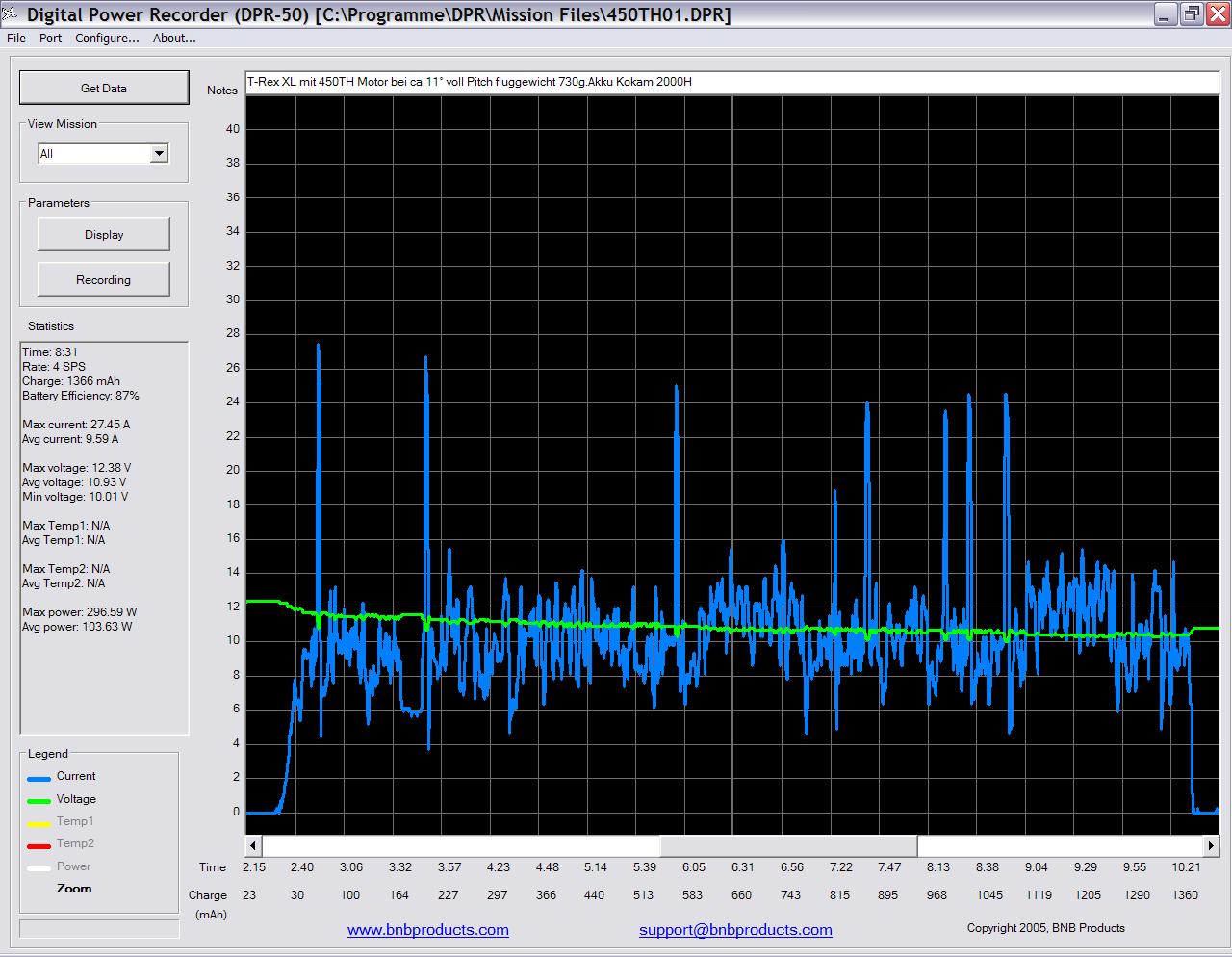Image resolution: width=1232 pixels, height=957 pixels.
Task: Click the right arrow of the chart scrollbar
Action: tap(1211, 845)
